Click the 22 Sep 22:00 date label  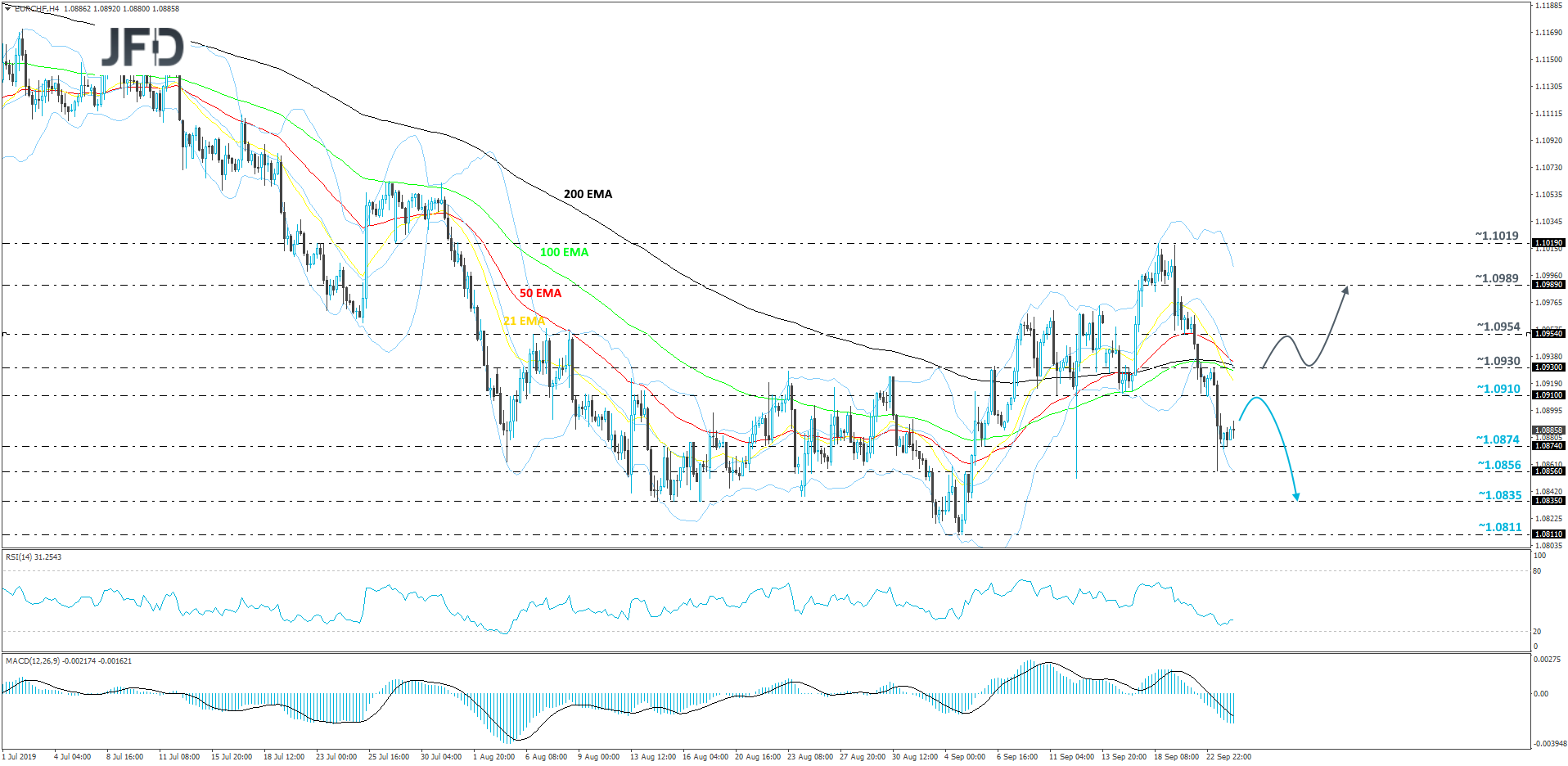(1228, 757)
